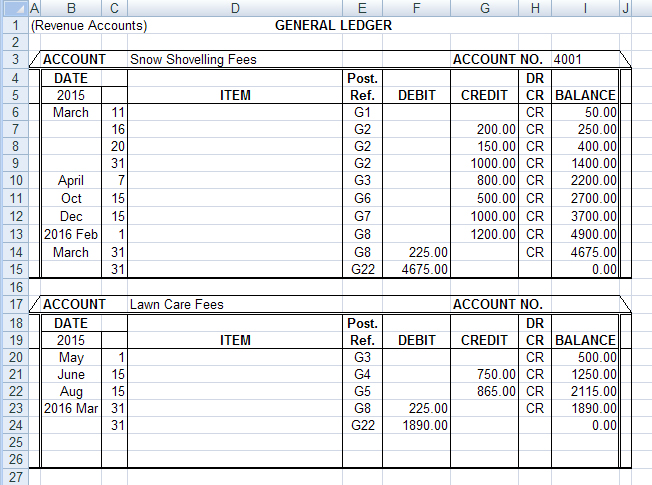The height and width of the screenshot is (485, 652).
Task: Click the credit value 865.00
Action: click(x=496, y=391)
